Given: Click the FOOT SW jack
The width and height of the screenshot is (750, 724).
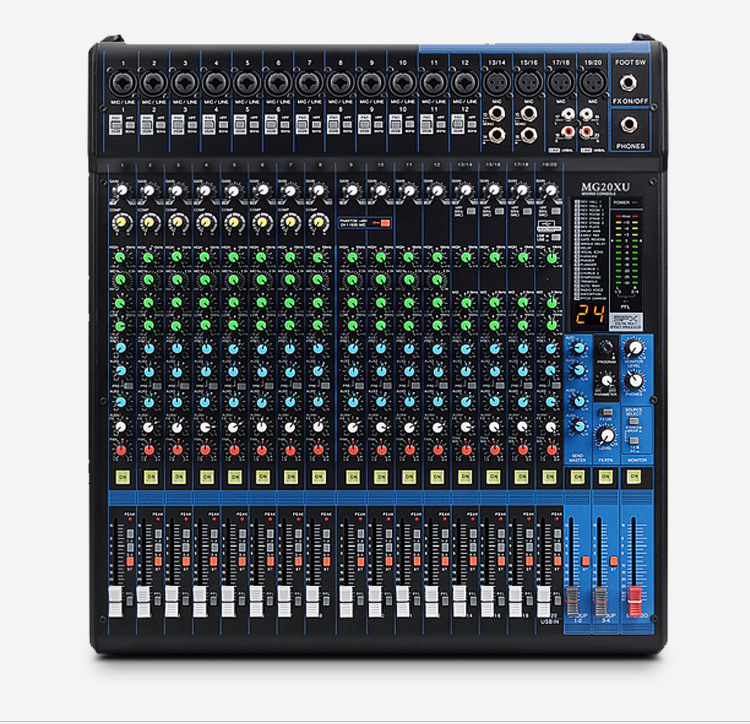Looking at the screenshot, I should (x=628, y=83).
